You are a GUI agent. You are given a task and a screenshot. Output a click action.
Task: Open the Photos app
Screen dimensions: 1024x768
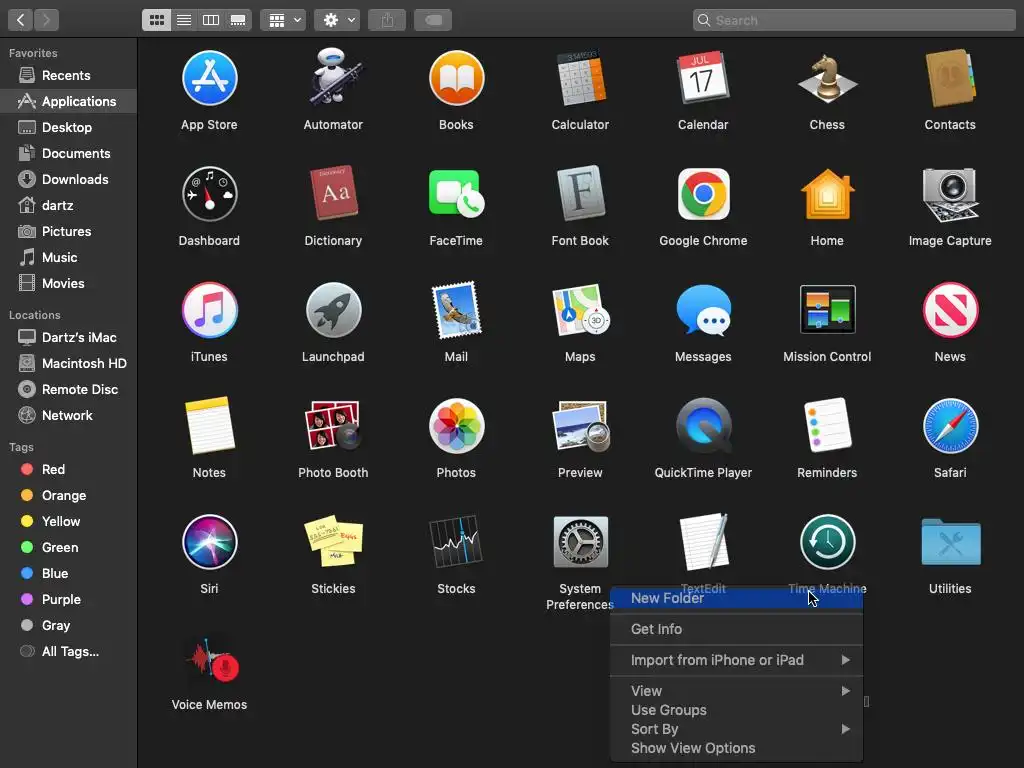tap(456, 426)
